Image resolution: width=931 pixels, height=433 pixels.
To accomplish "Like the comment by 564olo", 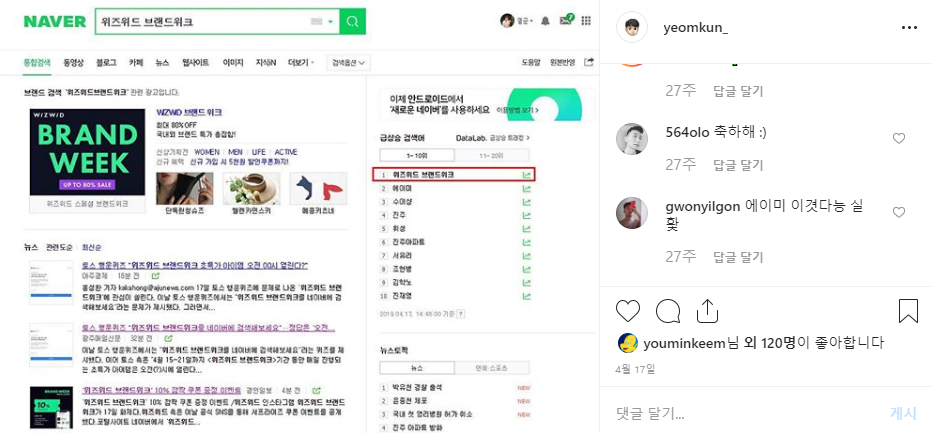I will click(x=899, y=138).
